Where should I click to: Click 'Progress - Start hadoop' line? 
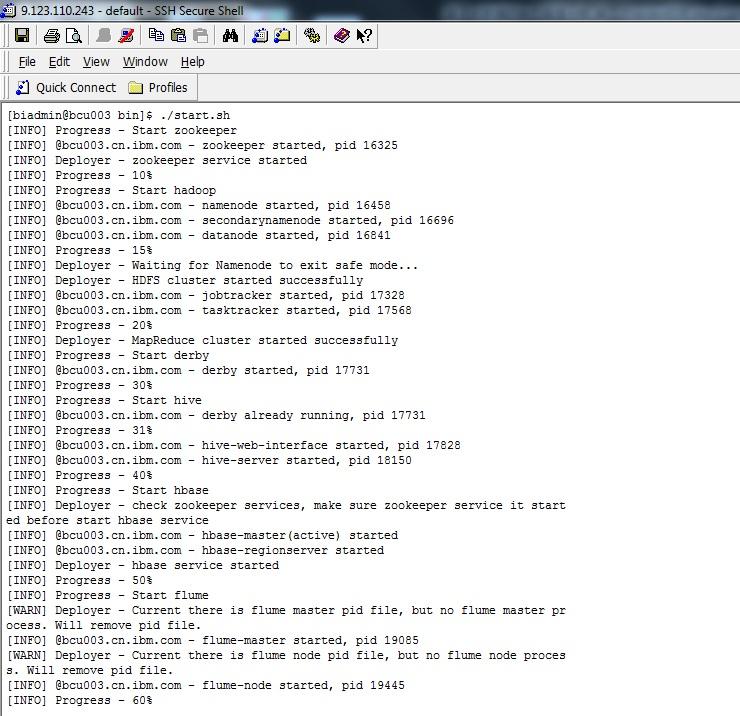(111, 190)
